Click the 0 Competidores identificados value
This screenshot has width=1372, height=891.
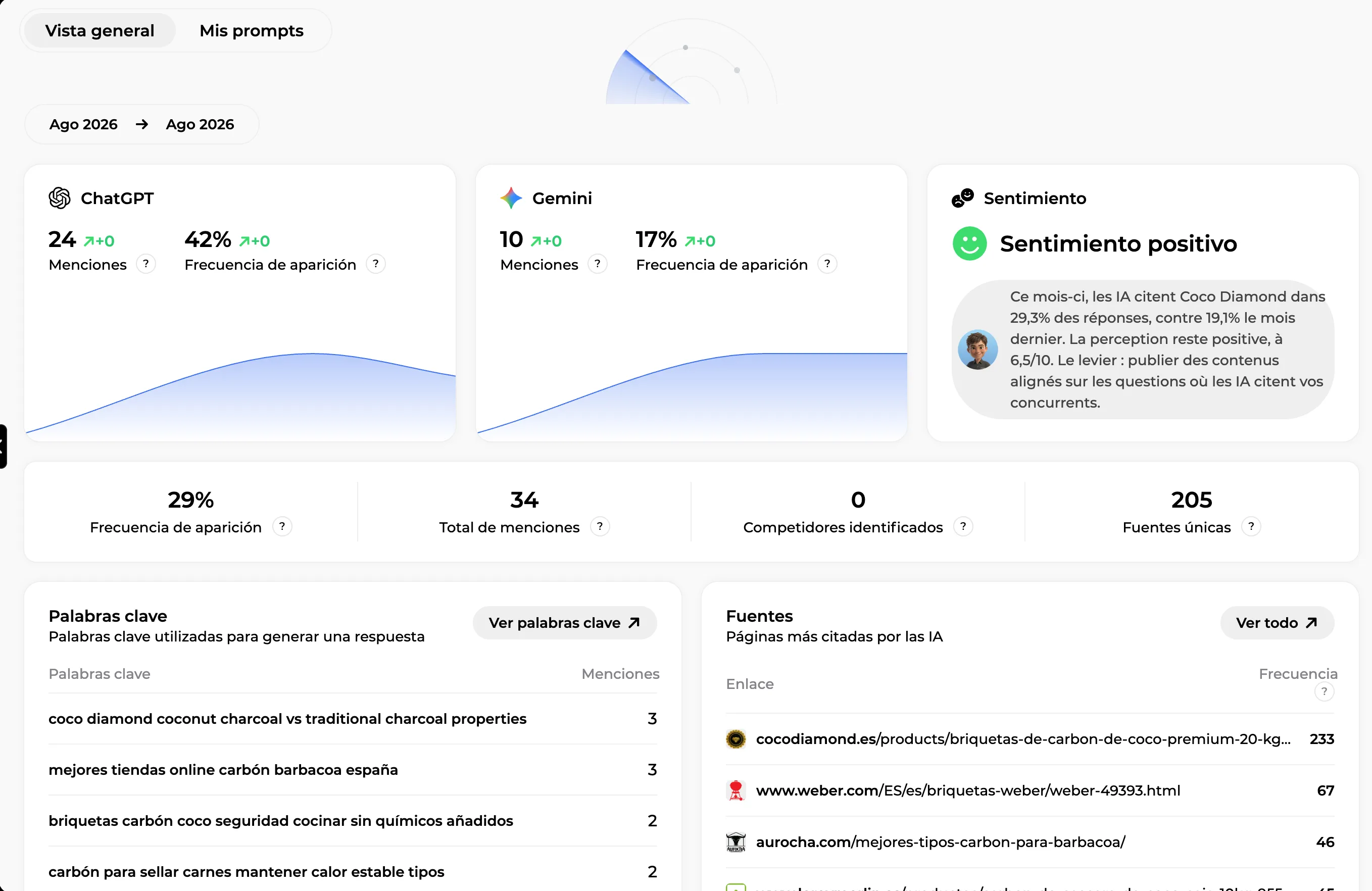(x=858, y=500)
